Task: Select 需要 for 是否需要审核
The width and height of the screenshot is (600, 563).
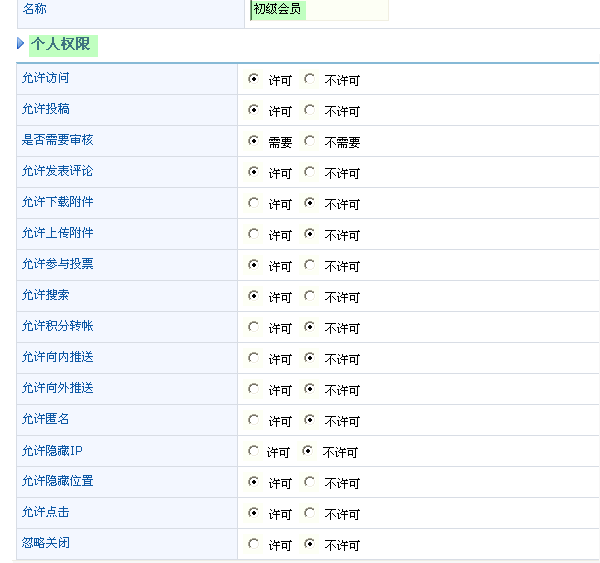Action: coord(254,141)
